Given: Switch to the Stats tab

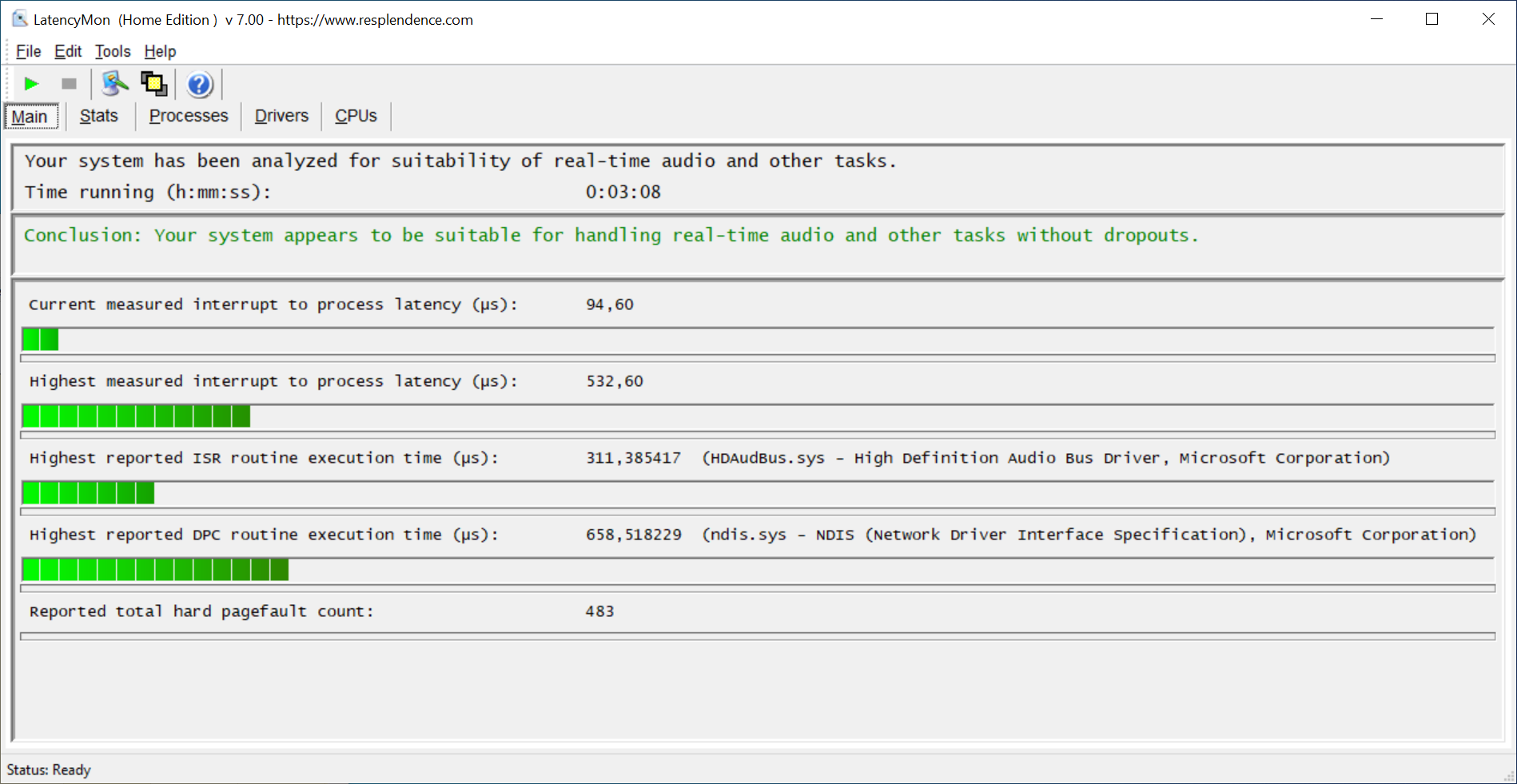Looking at the screenshot, I should 99,117.
